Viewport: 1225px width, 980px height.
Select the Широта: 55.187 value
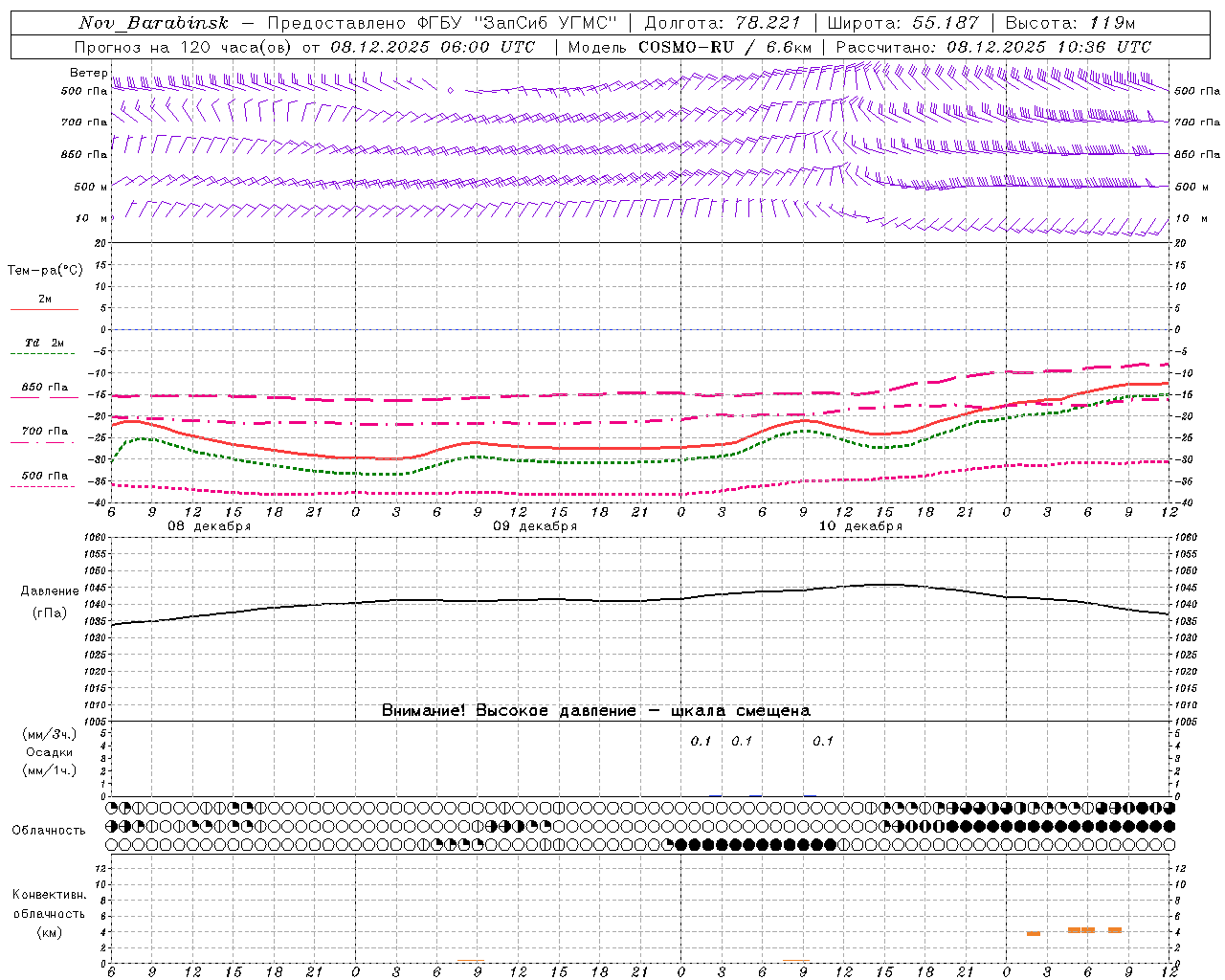click(x=903, y=23)
